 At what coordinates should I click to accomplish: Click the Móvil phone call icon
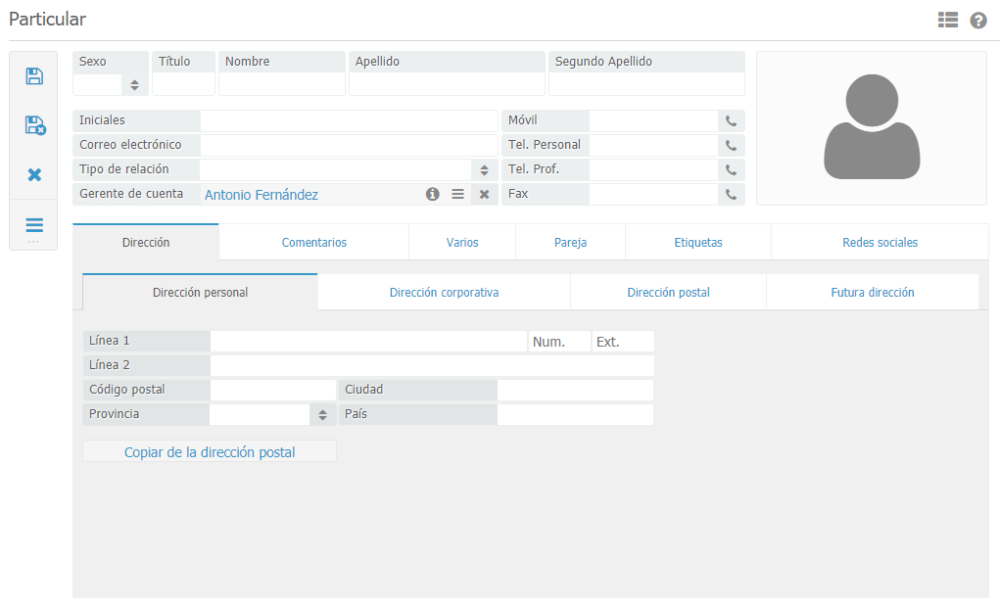click(731, 121)
